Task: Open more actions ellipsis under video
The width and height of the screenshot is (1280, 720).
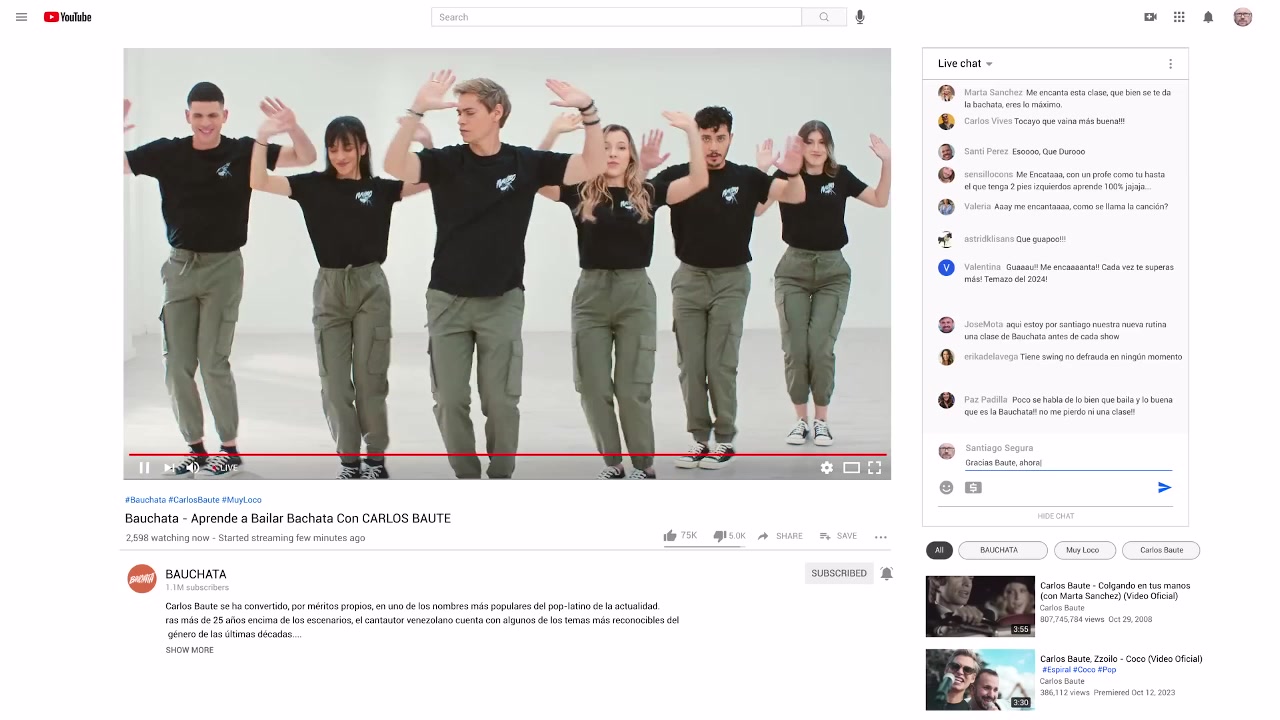Action: click(x=881, y=537)
